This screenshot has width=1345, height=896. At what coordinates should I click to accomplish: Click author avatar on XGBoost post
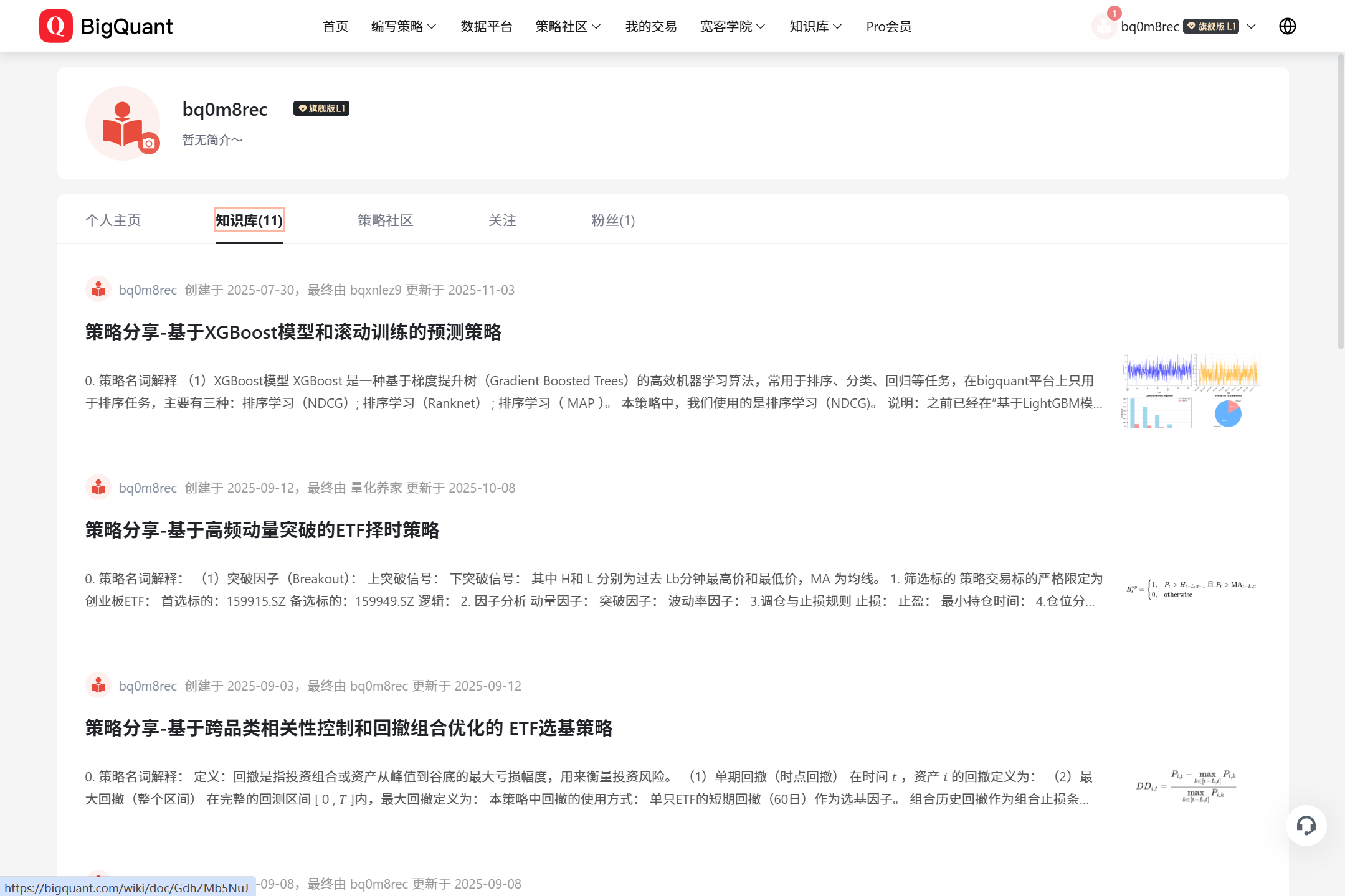coord(98,290)
